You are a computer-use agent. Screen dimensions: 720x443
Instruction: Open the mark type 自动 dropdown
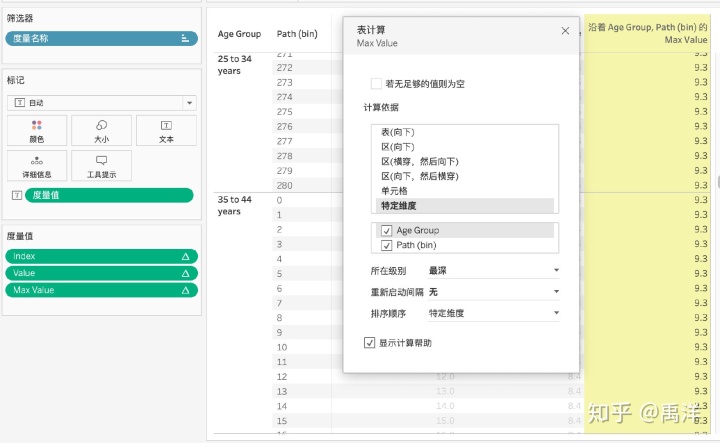(x=101, y=103)
